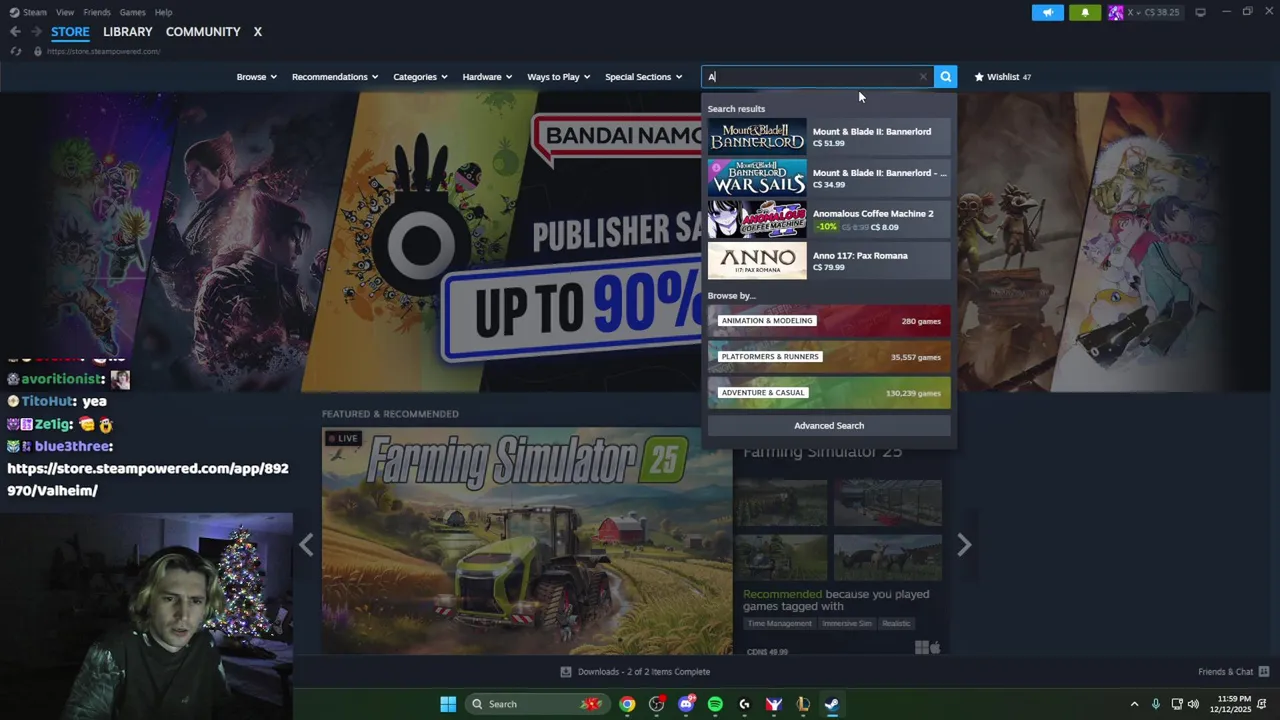Image resolution: width=1280 pixels, height=720 pixels.
Task: Click the Steam icon on the Windows taskbar
Action: point(832,704)
